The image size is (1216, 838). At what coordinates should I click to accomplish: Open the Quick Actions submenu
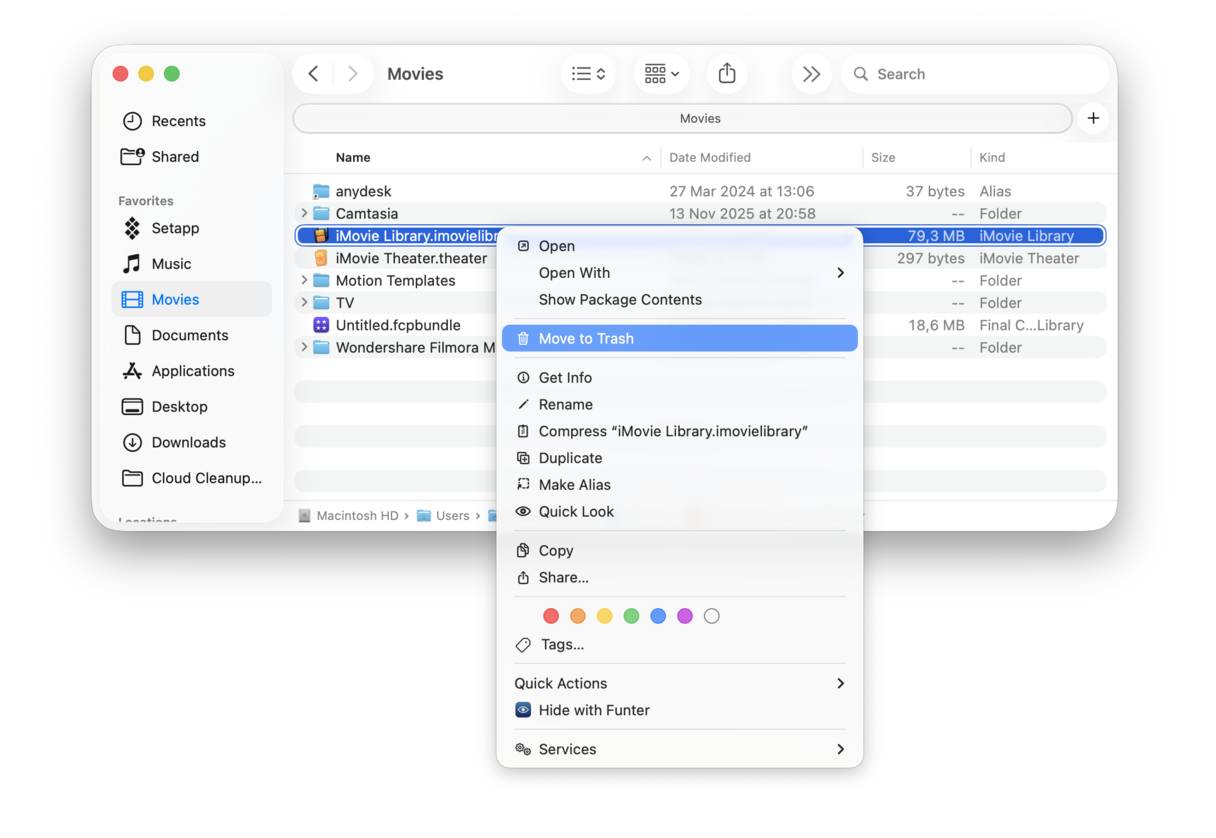[x=680, y=684]
